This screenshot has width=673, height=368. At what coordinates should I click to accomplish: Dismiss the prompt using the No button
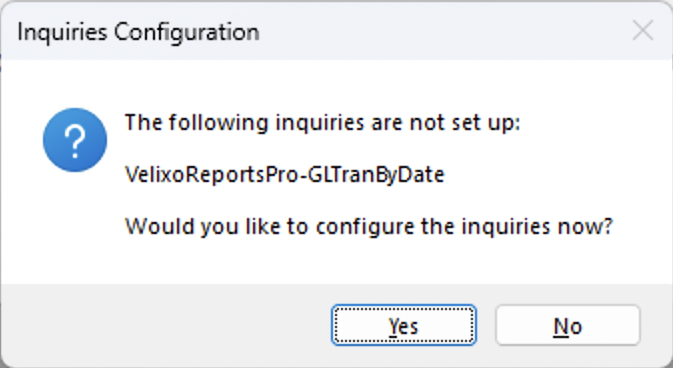point(567,325)
